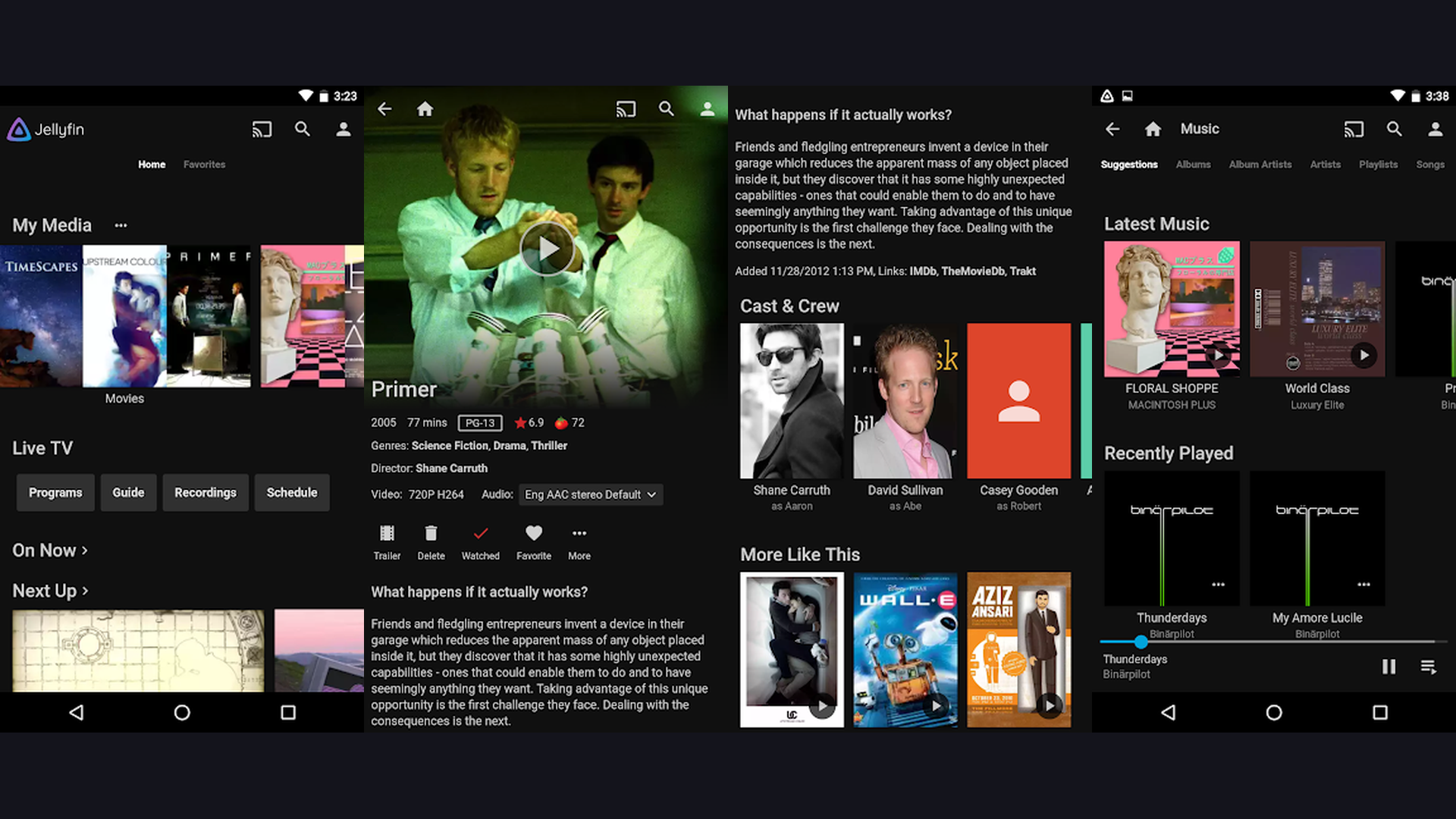Go back from Music screen

[x=1112, y=129]
